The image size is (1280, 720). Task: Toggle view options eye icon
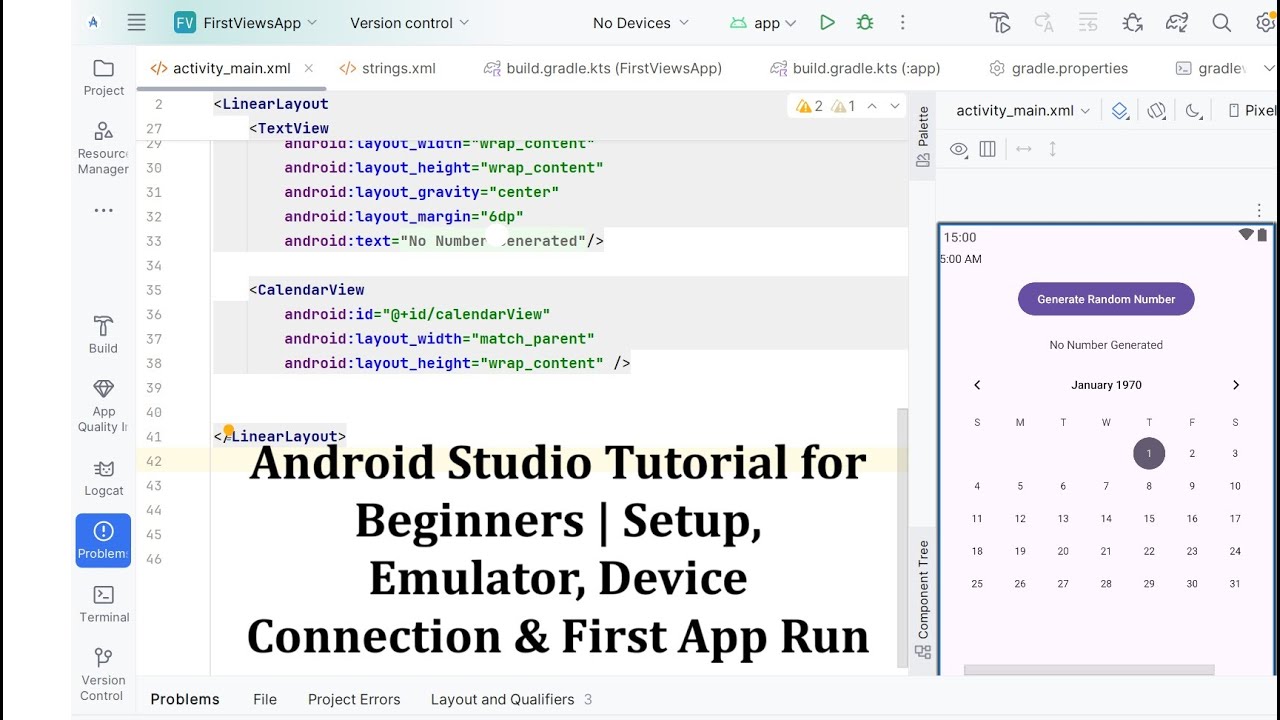958,149
